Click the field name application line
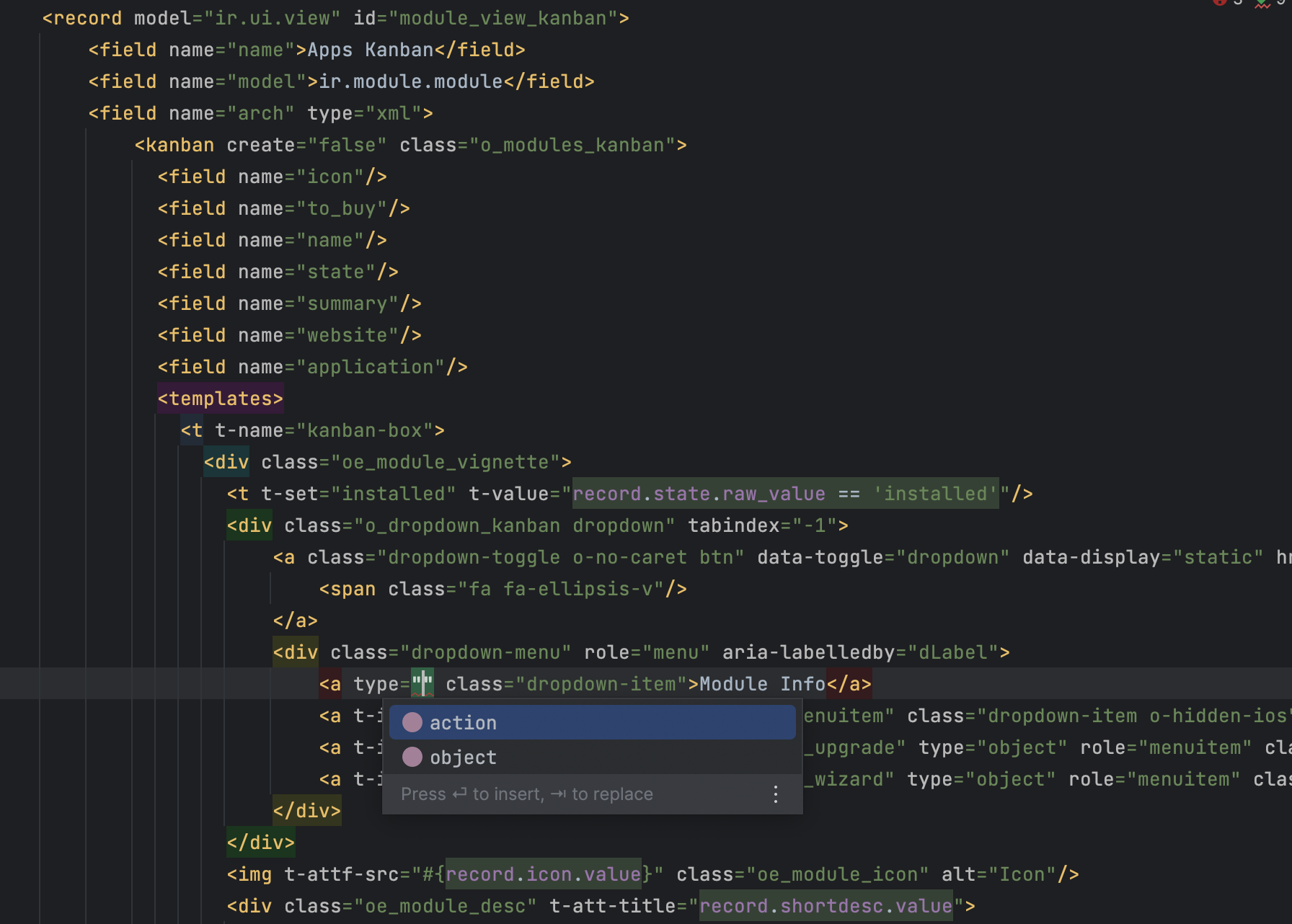 (x=371, y=366)
